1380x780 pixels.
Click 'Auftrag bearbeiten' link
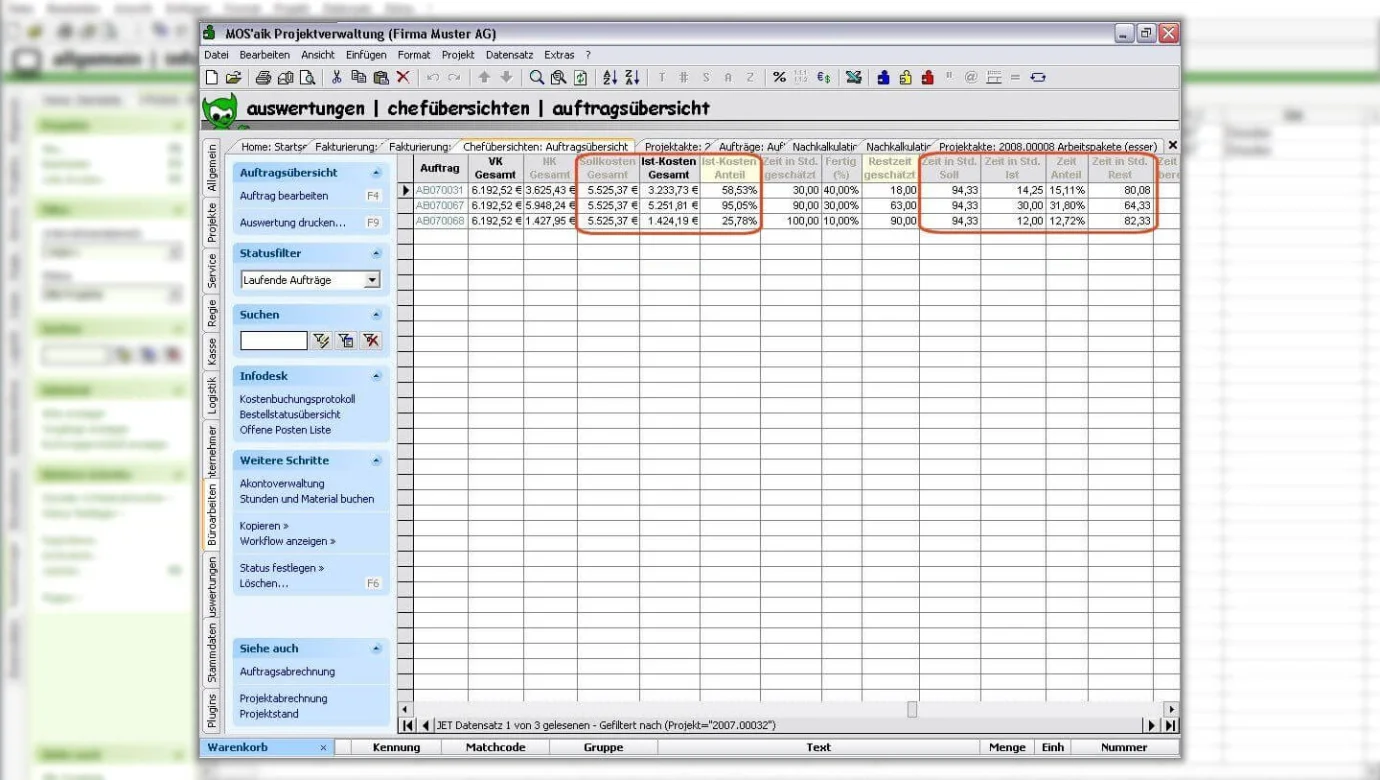click(x=284, y=196)
